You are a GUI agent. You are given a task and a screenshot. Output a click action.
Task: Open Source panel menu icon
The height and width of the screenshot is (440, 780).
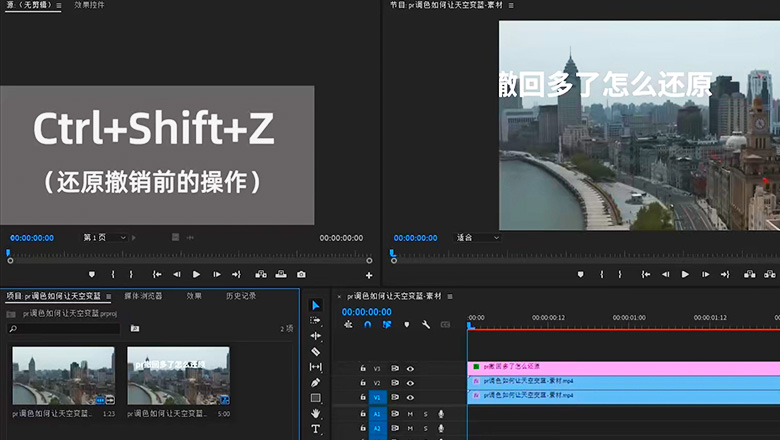[59, 5]
